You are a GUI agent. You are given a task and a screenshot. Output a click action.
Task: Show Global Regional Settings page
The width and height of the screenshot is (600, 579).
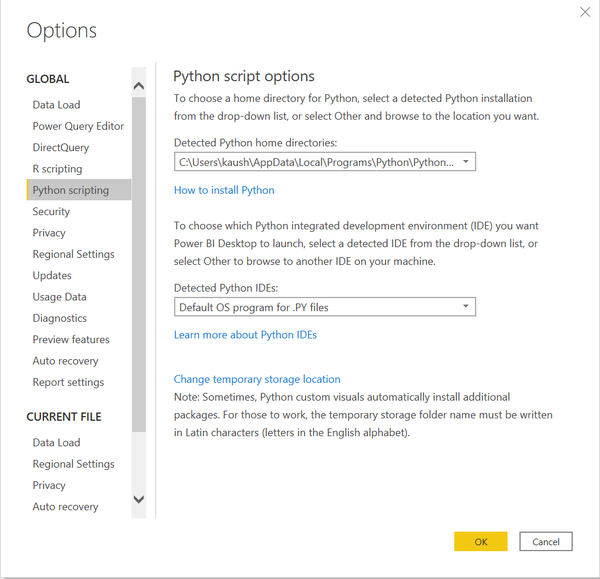coord(73,254)
